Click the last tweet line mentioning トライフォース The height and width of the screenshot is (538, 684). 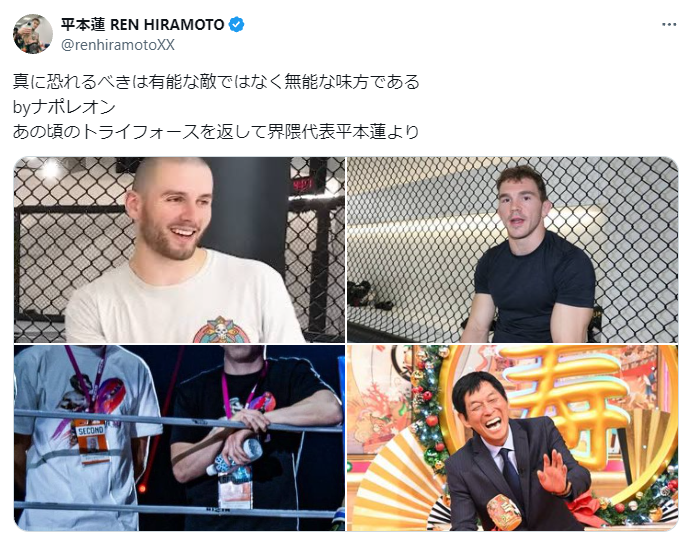pyautogui.click(x=216, y=131)
